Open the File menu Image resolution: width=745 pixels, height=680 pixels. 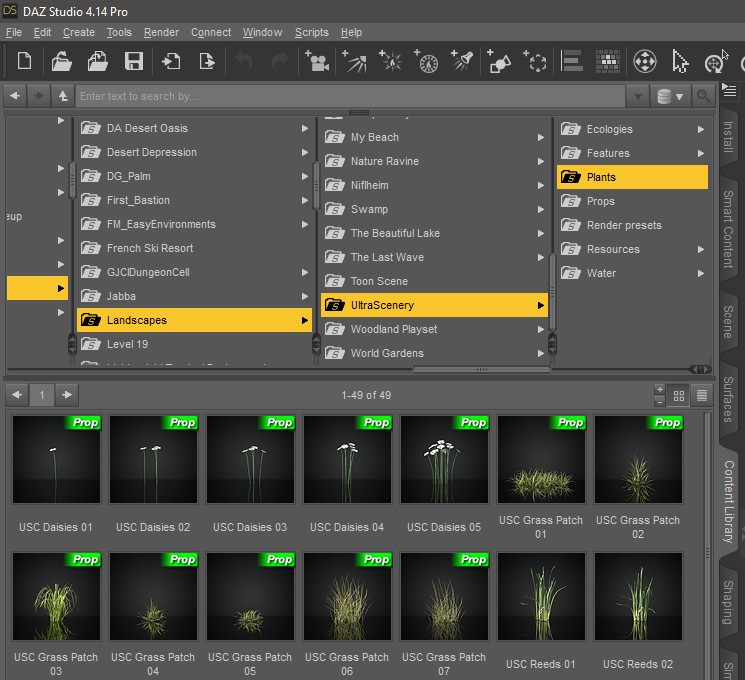[x=14, y=32]
